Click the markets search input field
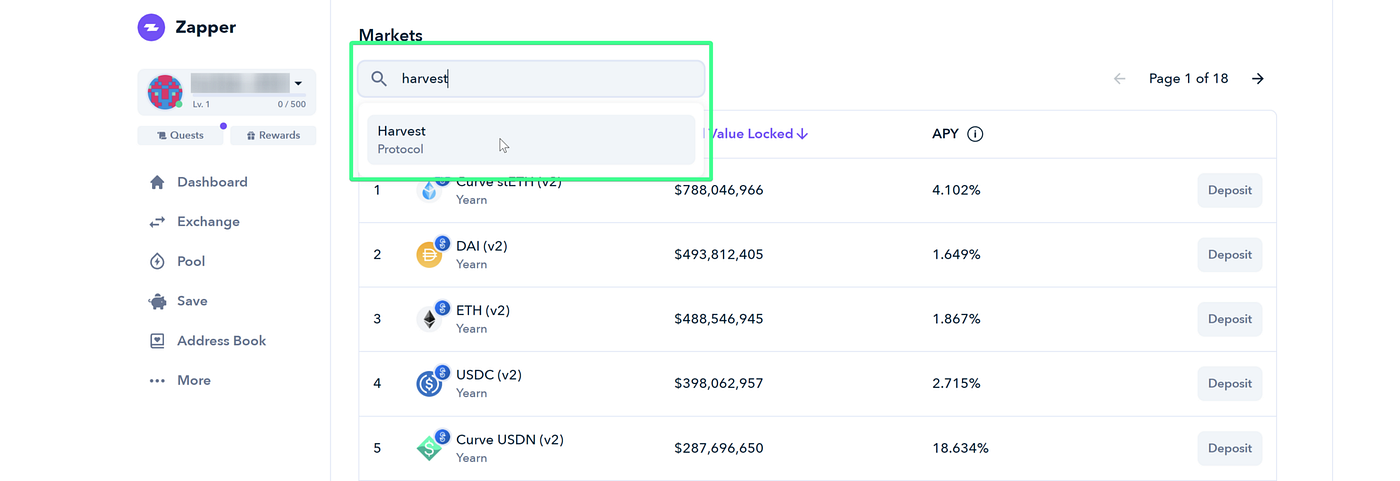Screen dimensions: 1400x481 point(531,79)
